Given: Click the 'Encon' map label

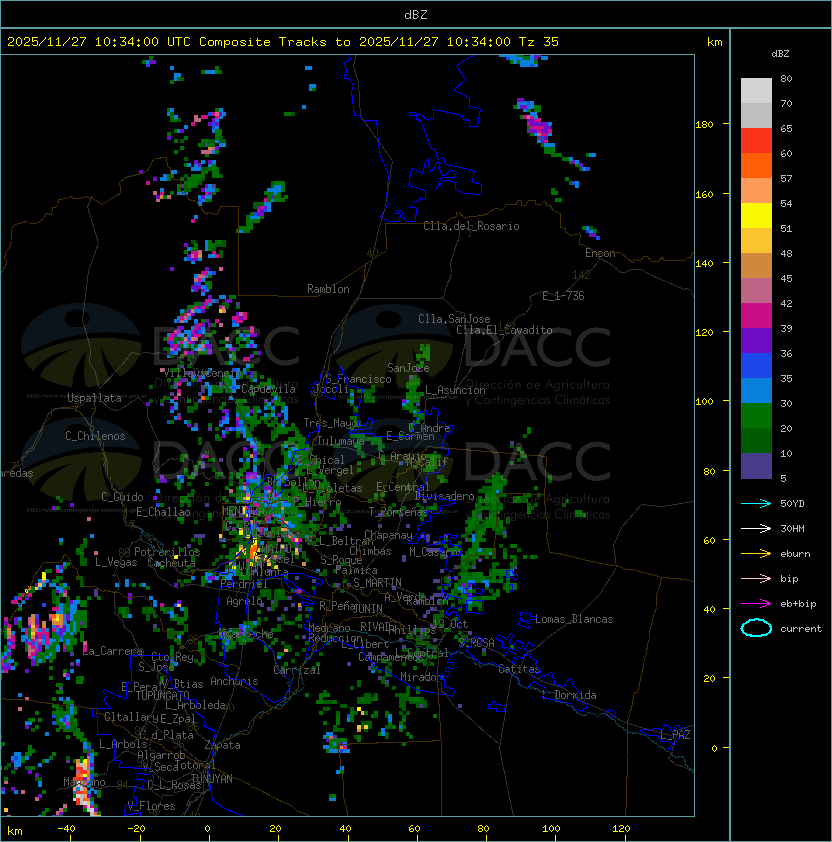Looking at the screenshot, I should click(x=600, y=253).
